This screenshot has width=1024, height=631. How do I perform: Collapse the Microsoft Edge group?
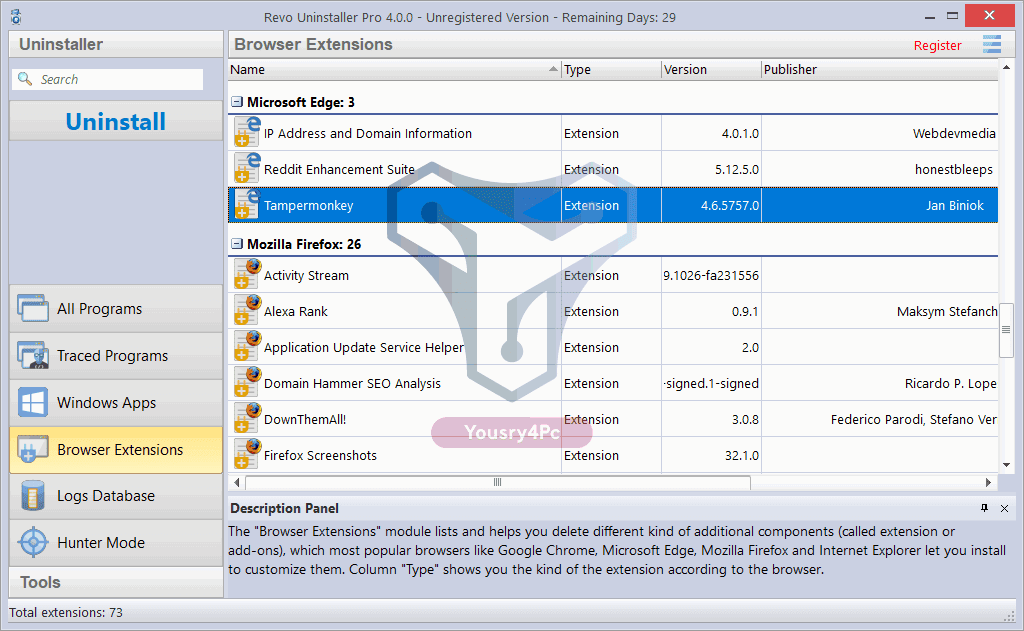pos(237,102)
